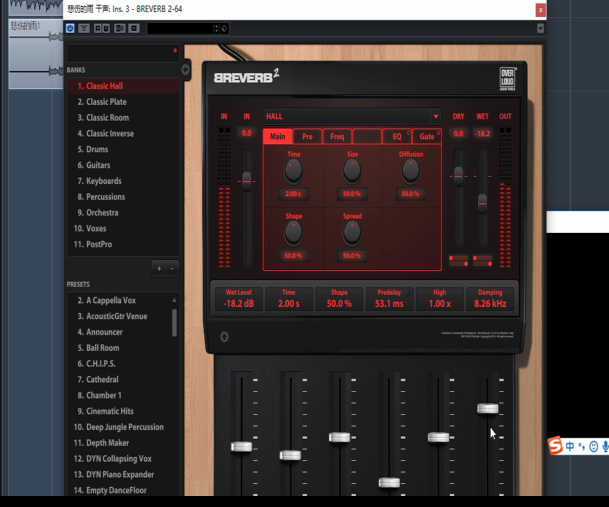
Task: Click the preset up/down stepper arrows
Action: click(x=216, y=28)
